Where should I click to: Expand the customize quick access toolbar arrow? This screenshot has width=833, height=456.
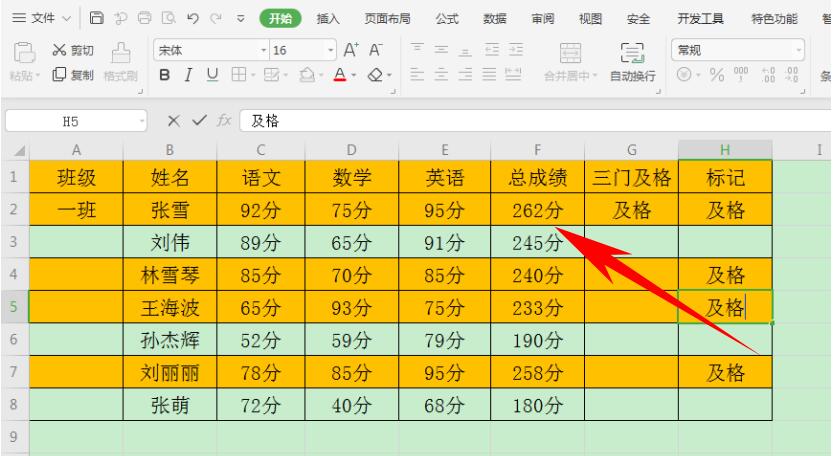point(241,19)
